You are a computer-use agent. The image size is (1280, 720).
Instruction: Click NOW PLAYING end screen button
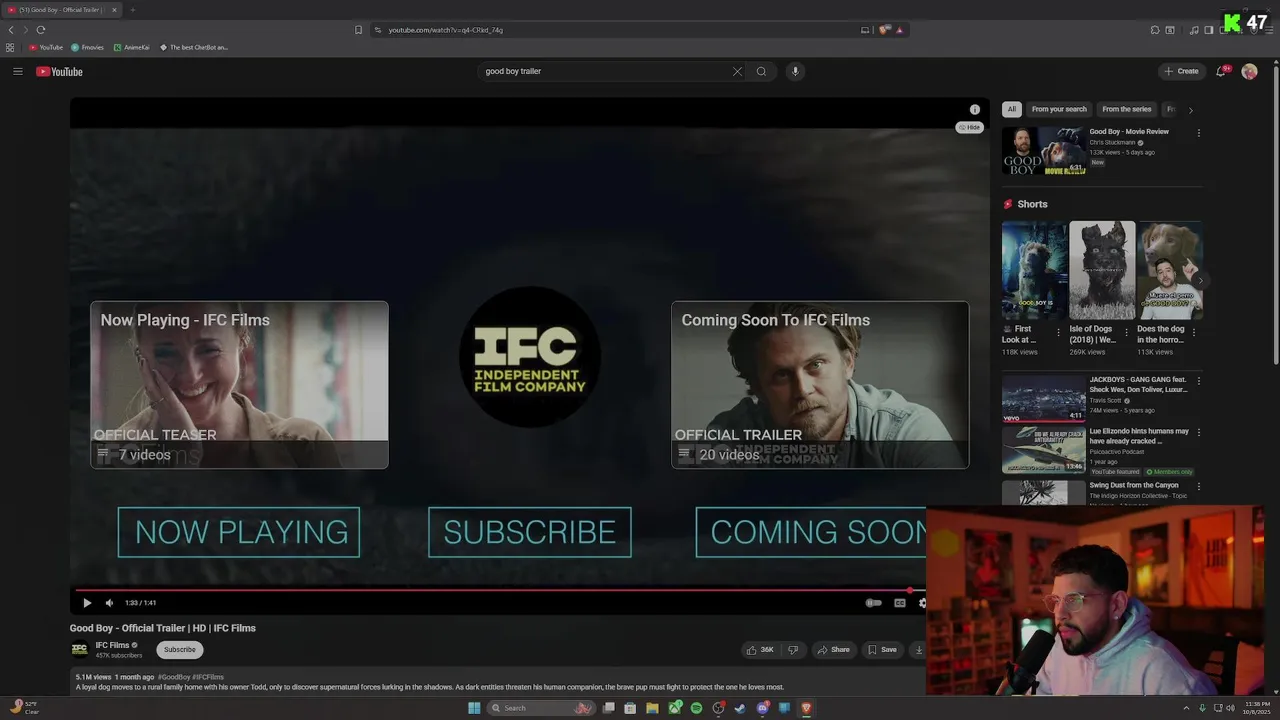(239, 532)
